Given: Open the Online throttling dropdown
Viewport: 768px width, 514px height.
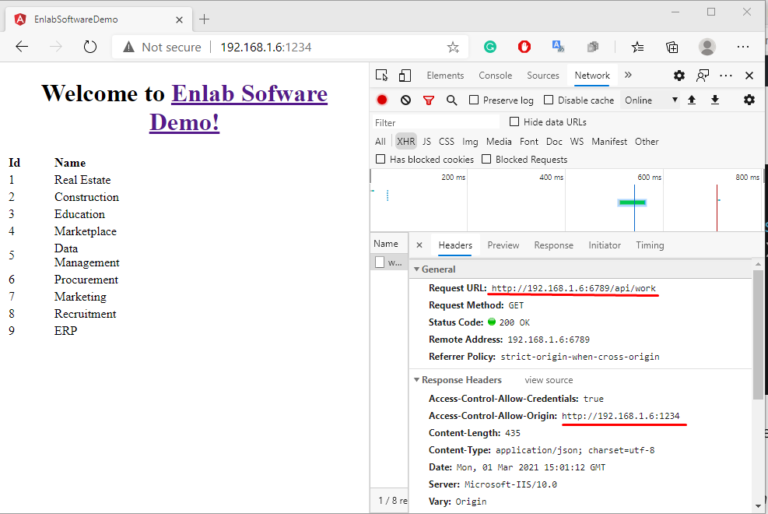Looking at the screenshot, I should (650, 100).
